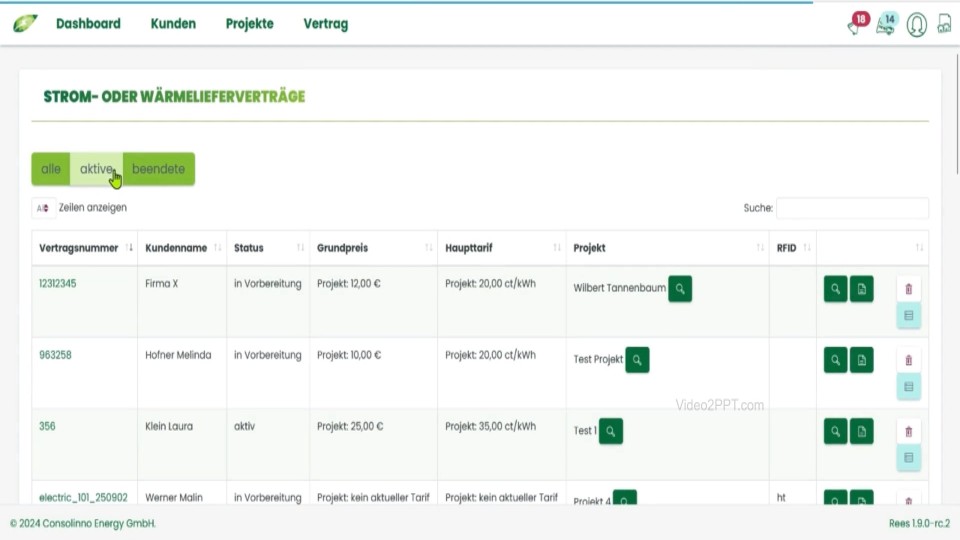Open the Kunden menu
The image size is (960, 540).
(x=173, y=24)
